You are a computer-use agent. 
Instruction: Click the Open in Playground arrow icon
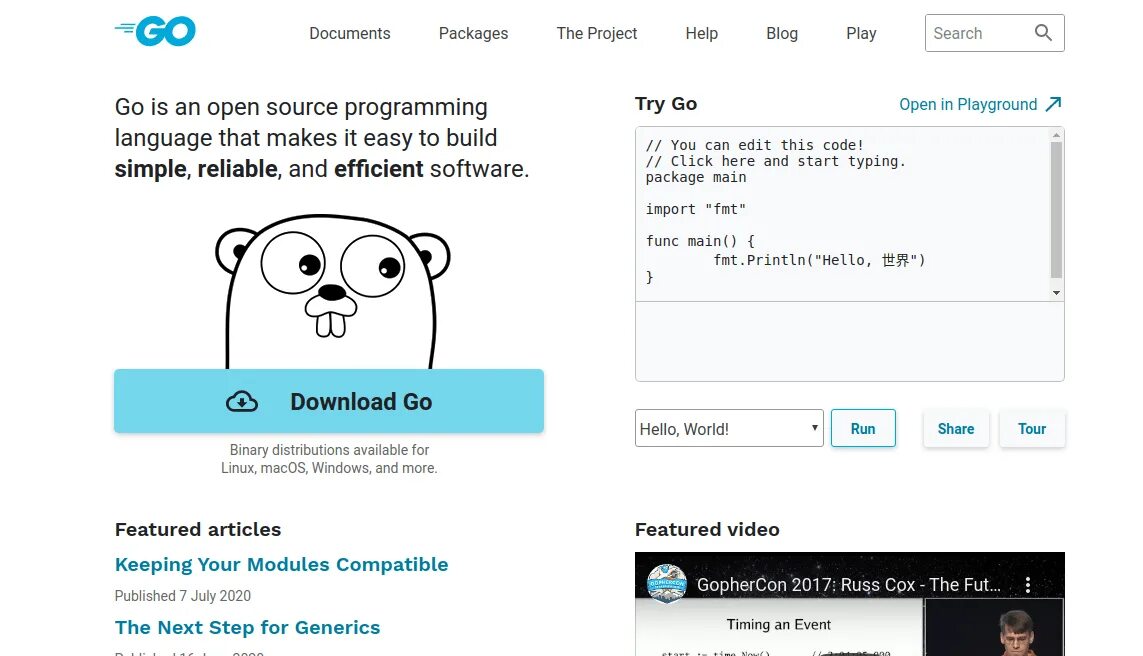click(1053, 104)
